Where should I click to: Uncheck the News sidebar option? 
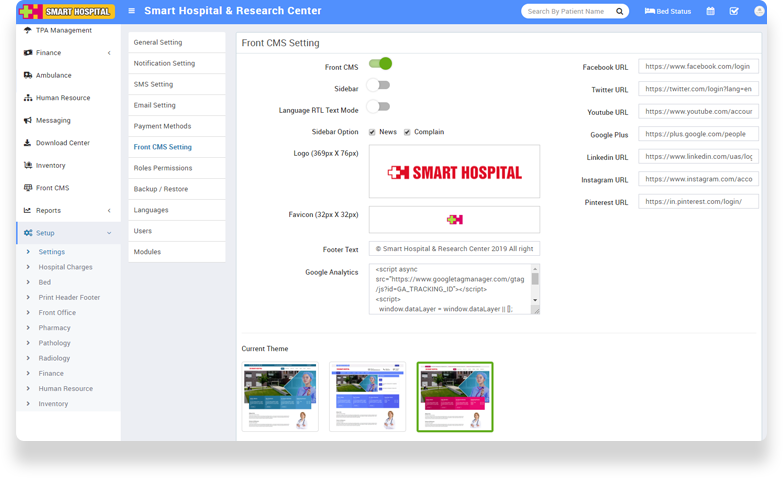point(372,132)
